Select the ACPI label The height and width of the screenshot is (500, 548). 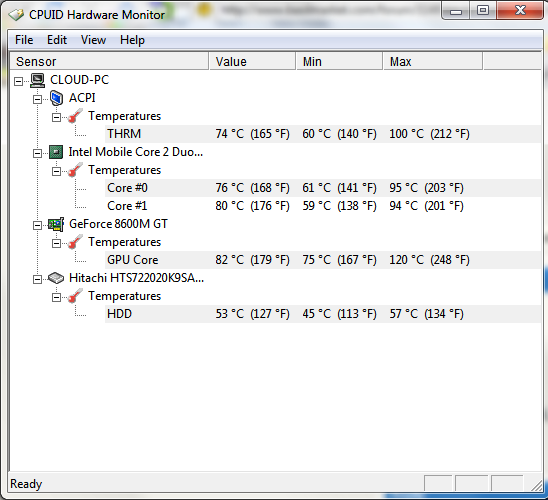tap(82, 98)
